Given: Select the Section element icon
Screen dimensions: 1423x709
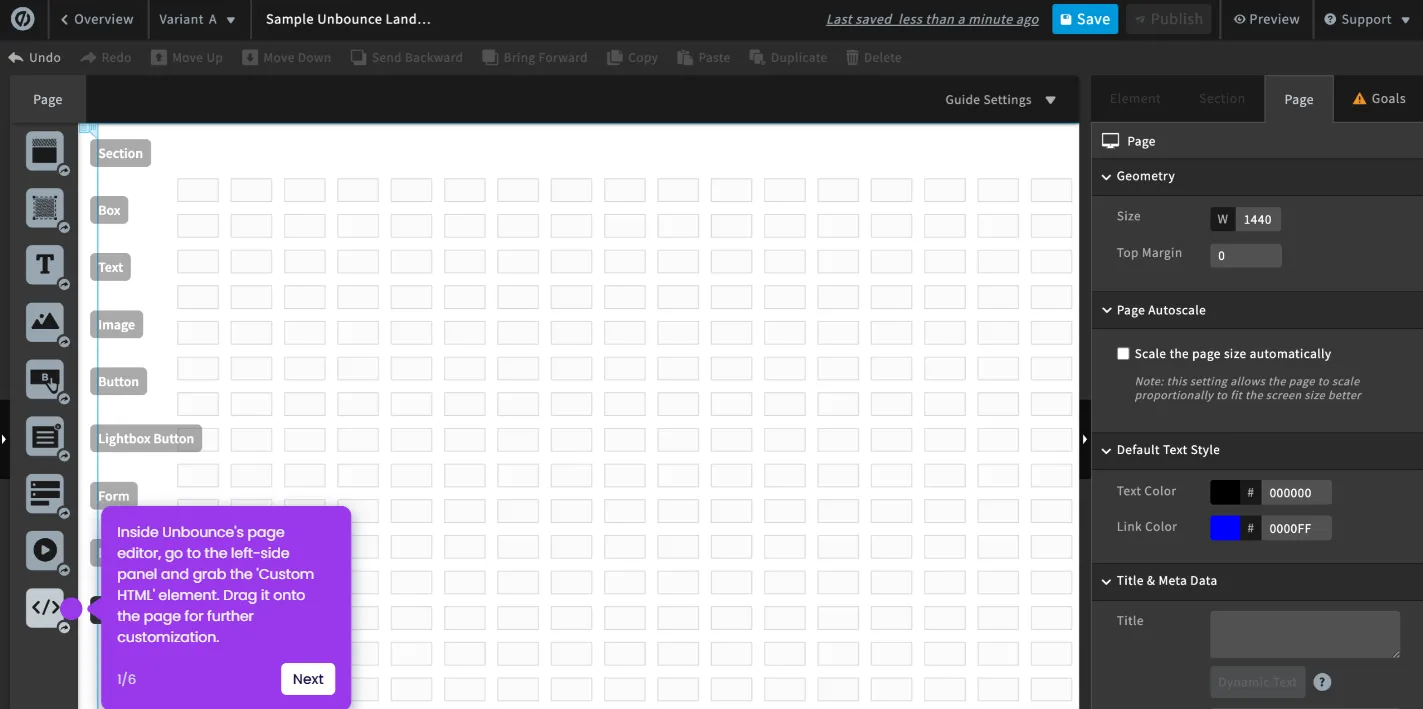Looking at the screenshot, I should coord(45,152).
